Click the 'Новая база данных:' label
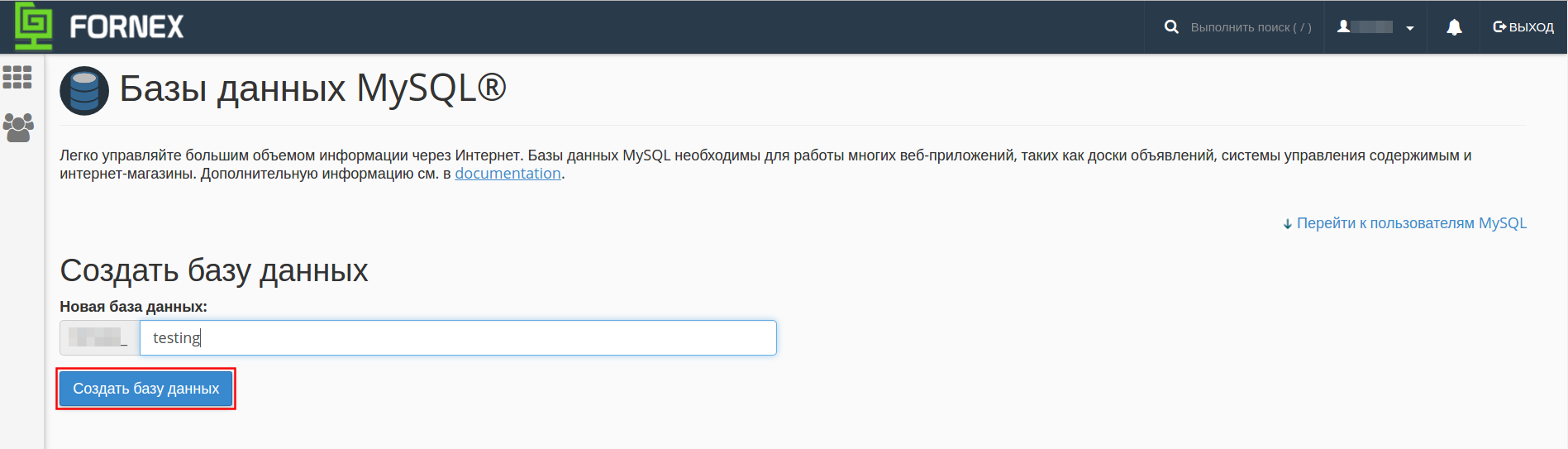This screenshot has width=1568, height=449. (x=133, y=307)
